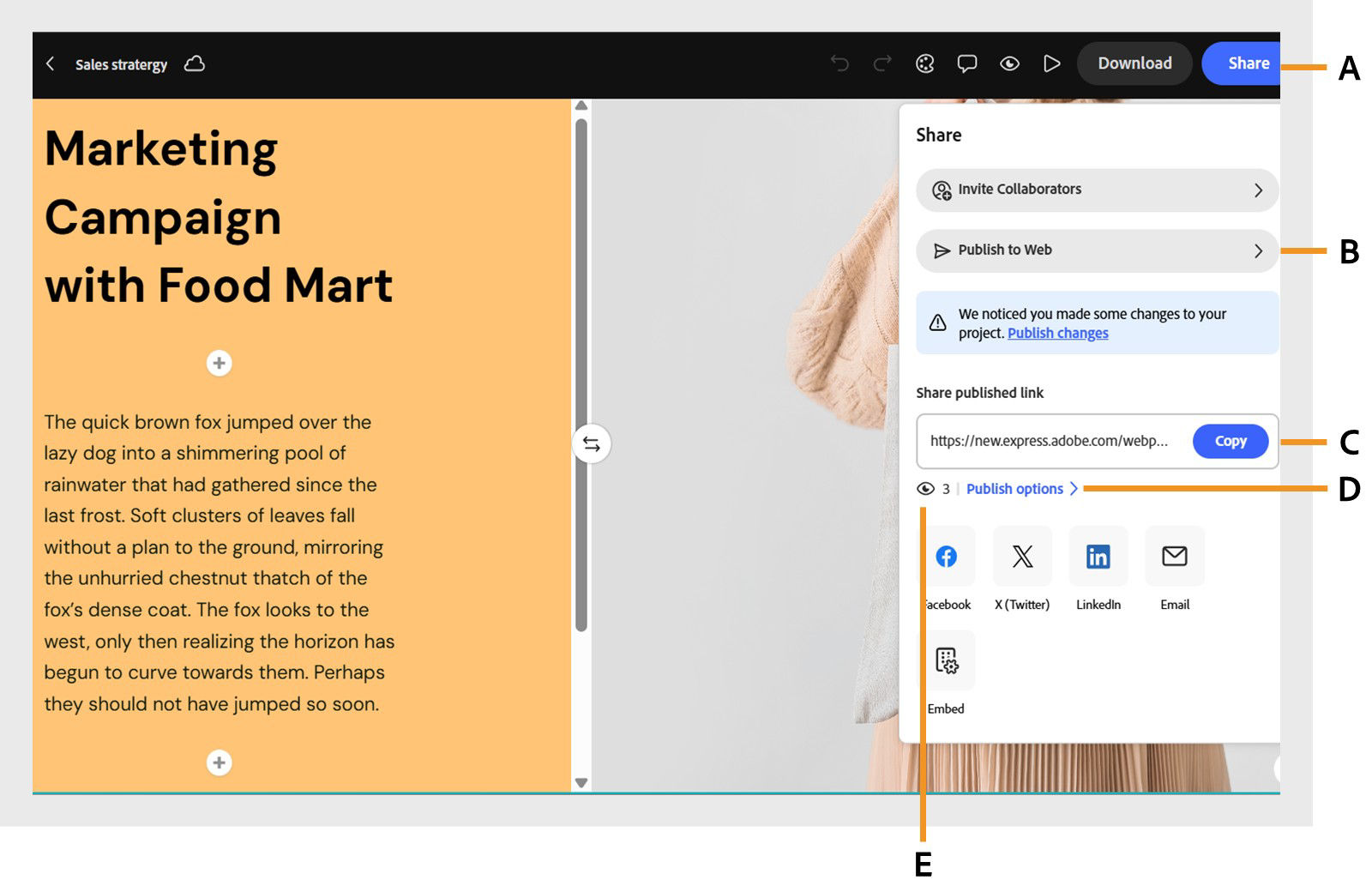Expand the Publish to Web option
This screenshot has width=1372, height=886.
(x=1097, y=250)
